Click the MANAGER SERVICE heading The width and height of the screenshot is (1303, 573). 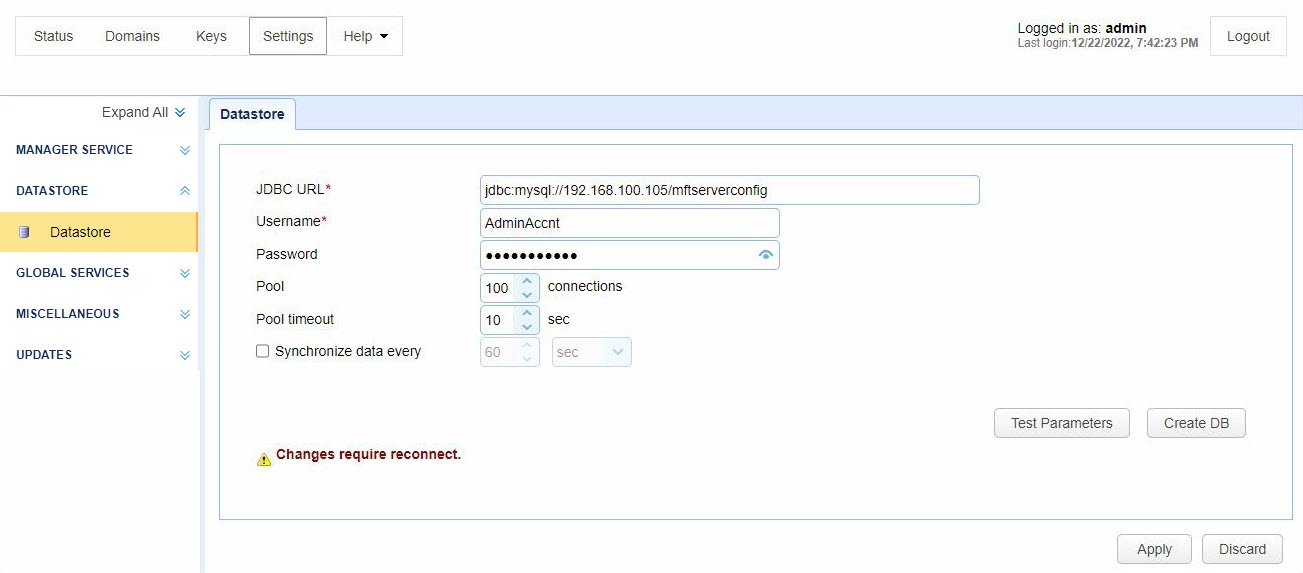75,150
